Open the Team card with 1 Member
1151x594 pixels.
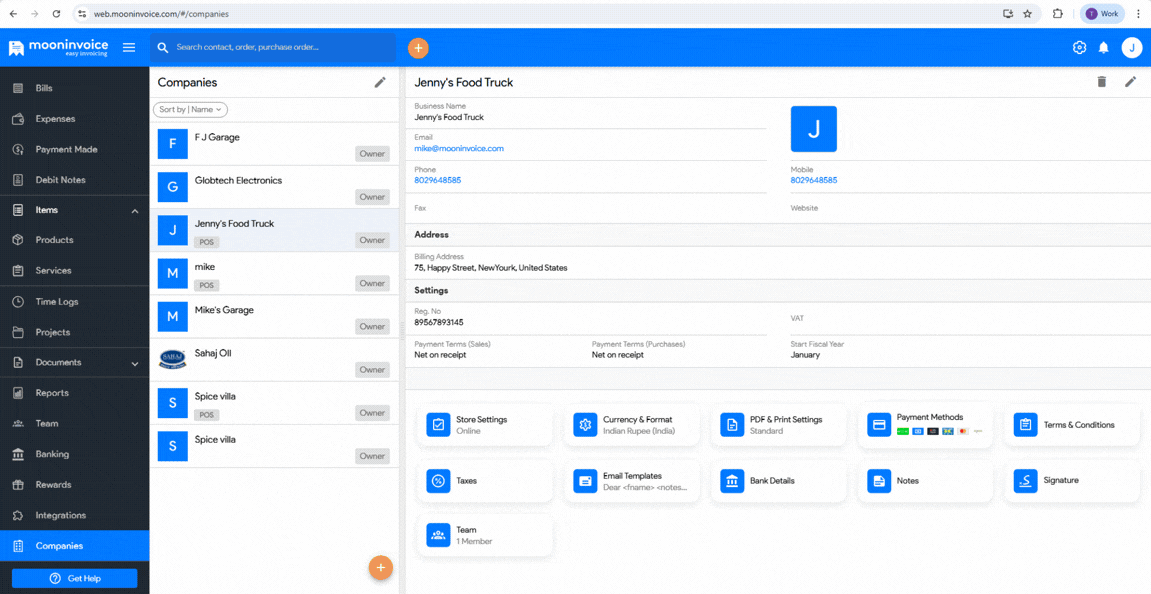484,535
